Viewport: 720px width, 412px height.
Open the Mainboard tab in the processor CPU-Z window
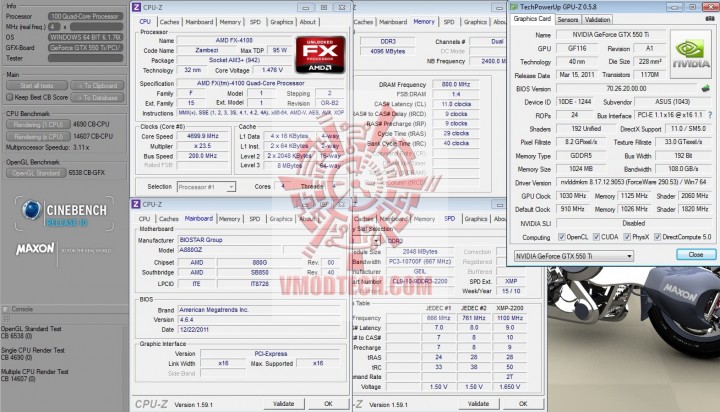click(199, 22)
